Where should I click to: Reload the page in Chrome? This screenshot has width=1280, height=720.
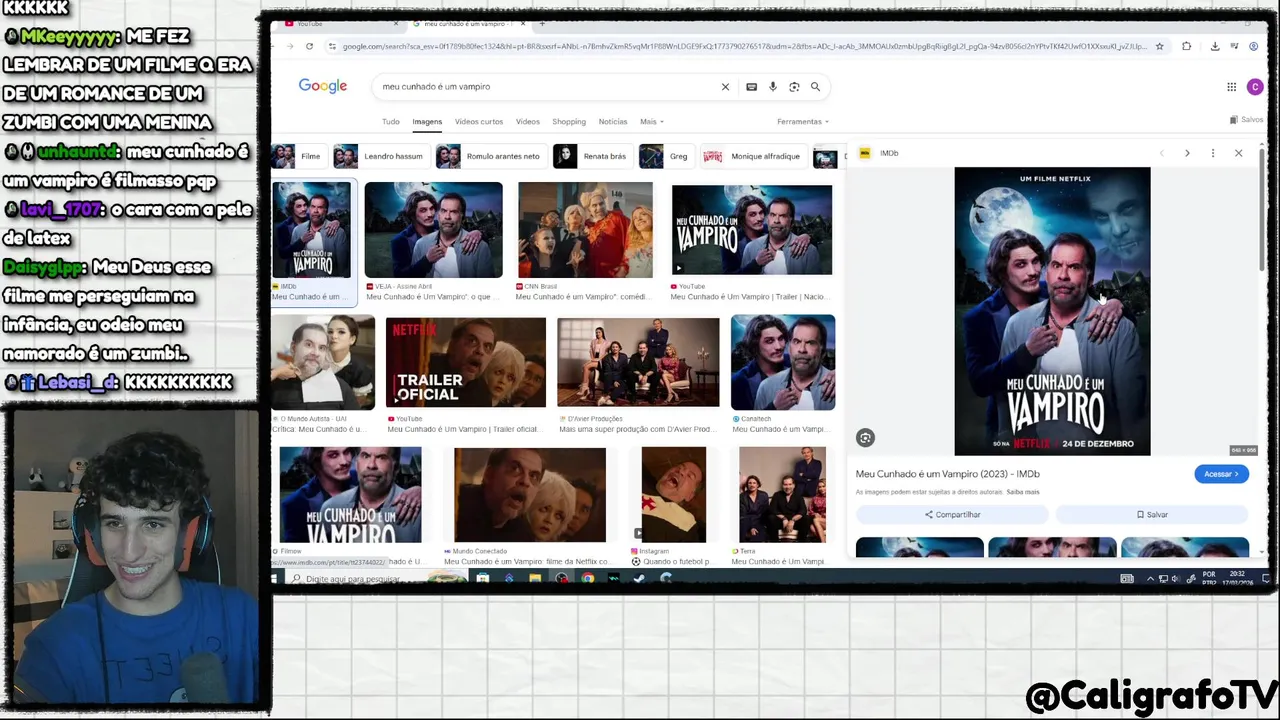point(309,46)
